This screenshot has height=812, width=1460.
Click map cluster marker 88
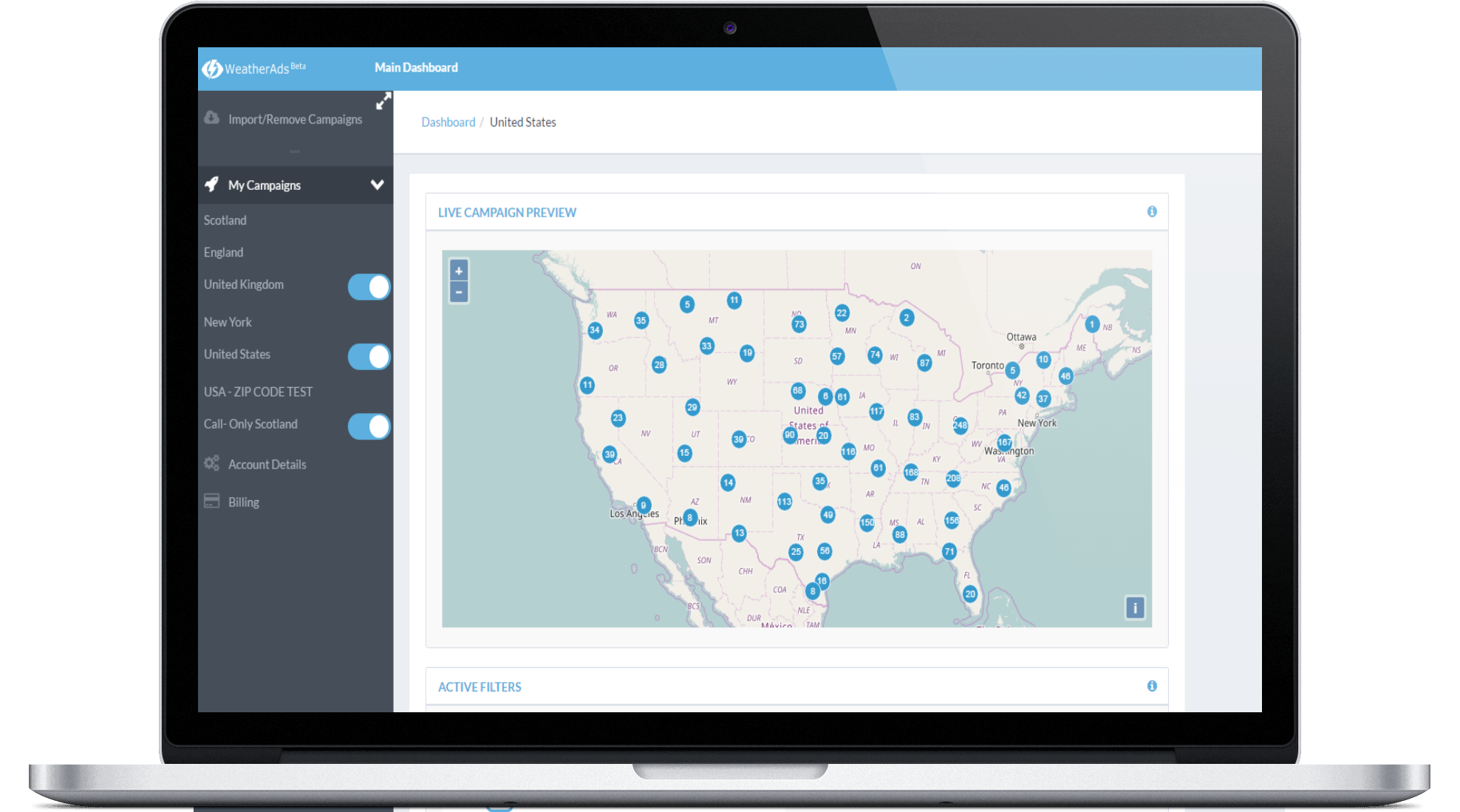coord(899,535)
